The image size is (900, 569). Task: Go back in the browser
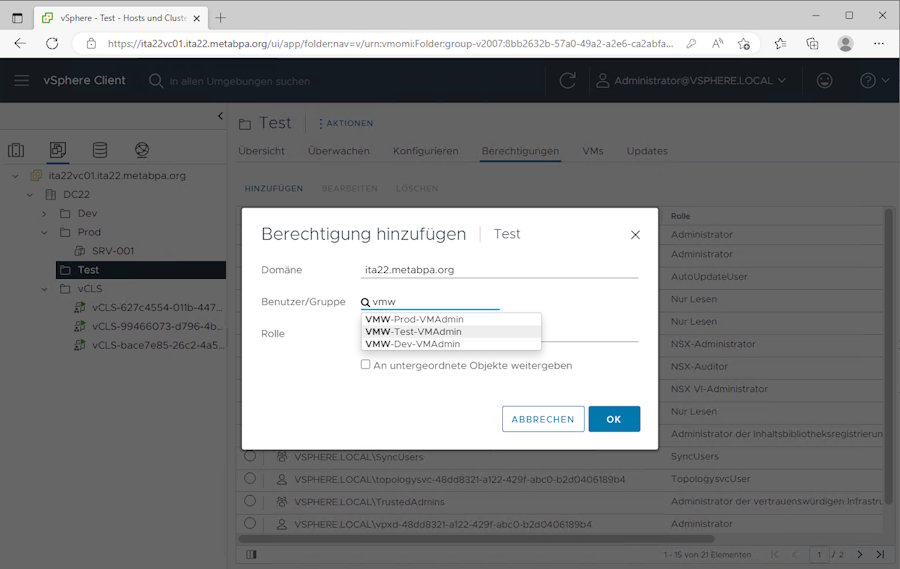coord(20,44)
